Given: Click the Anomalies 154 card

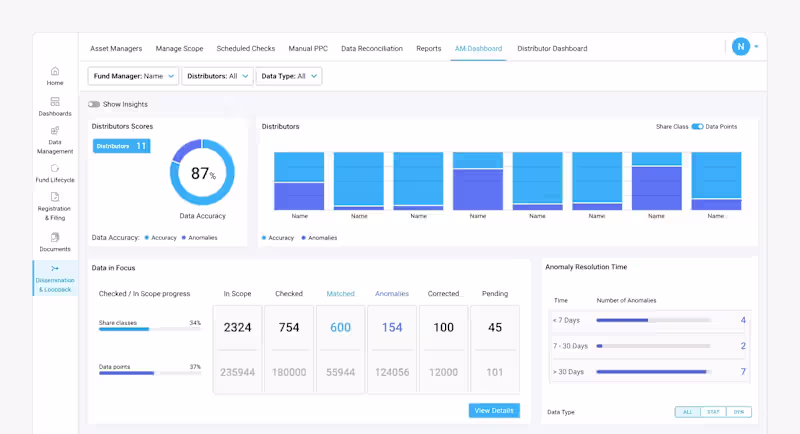Looking at the screenshot, I should (392, 349).
